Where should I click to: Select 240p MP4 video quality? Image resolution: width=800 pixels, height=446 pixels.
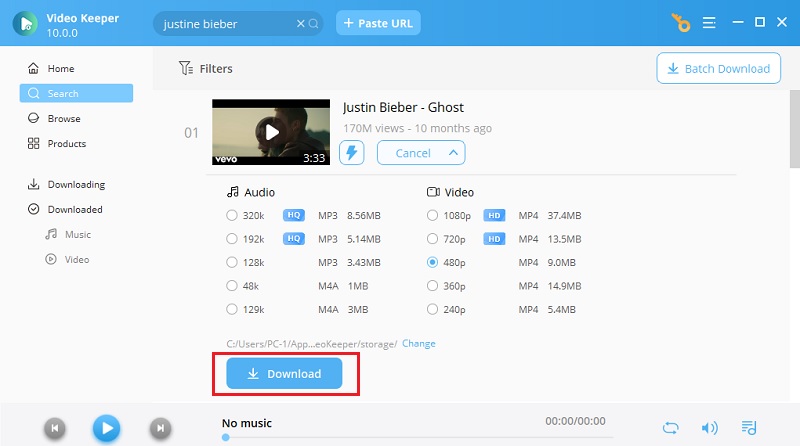tap(432, 309)
